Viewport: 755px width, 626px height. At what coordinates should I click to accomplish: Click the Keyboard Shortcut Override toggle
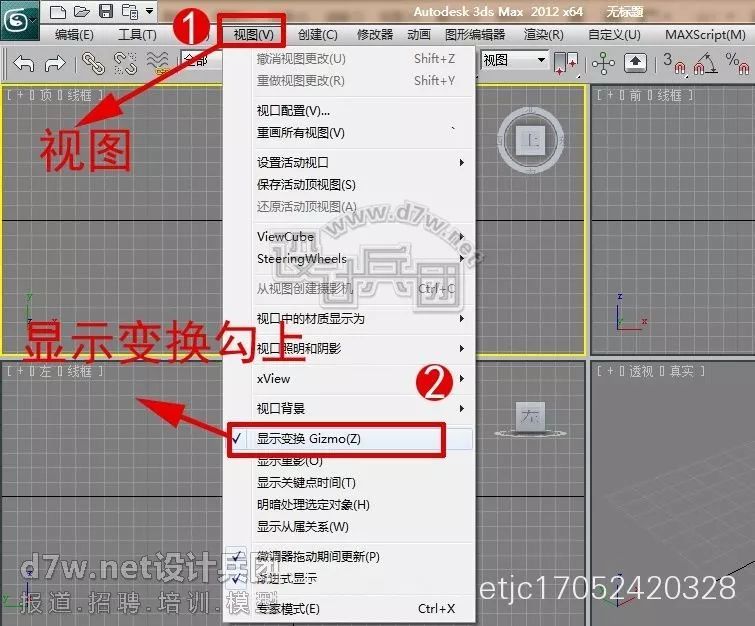[x=635, y=63]
